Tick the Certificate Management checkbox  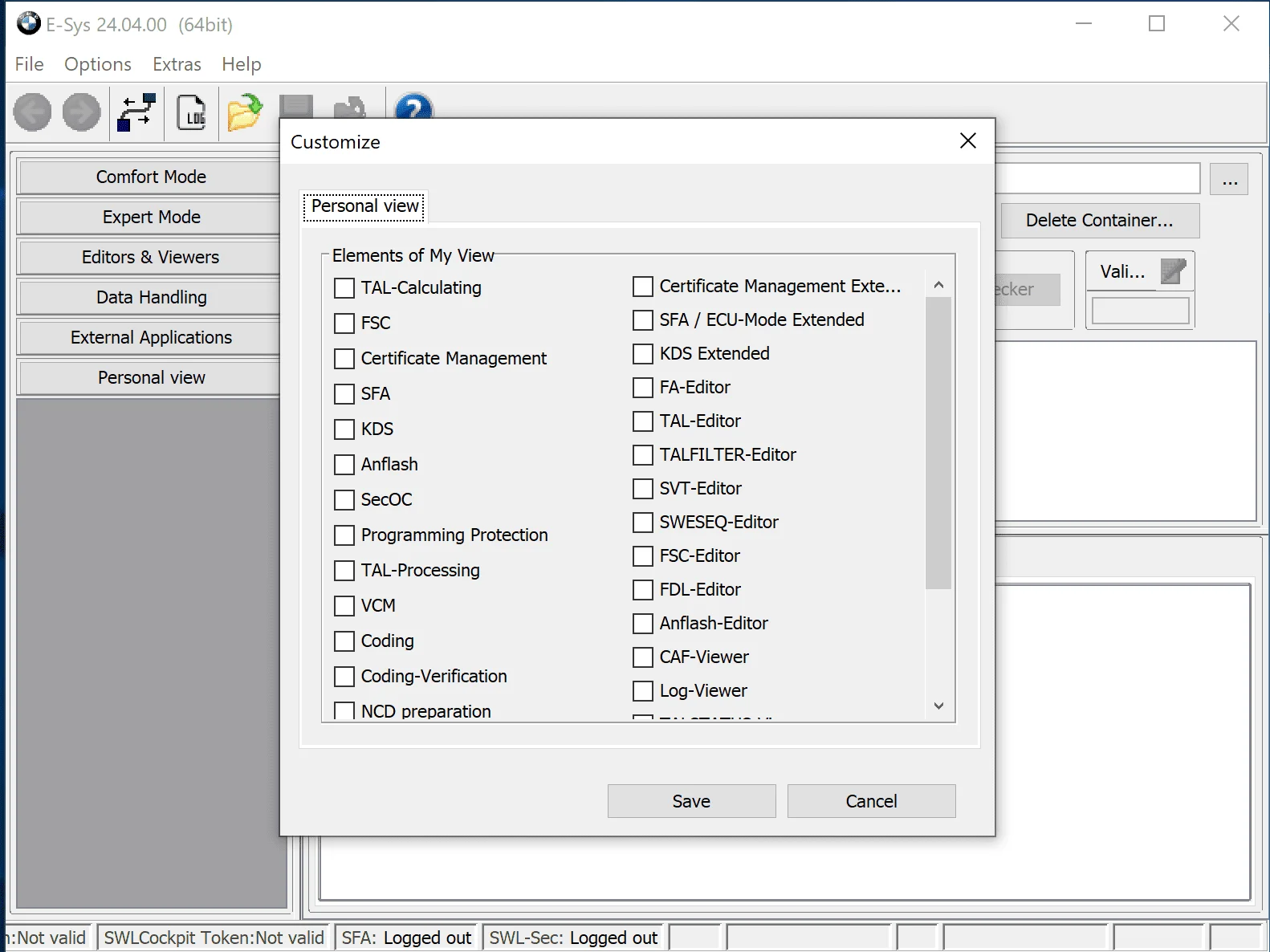344,359
